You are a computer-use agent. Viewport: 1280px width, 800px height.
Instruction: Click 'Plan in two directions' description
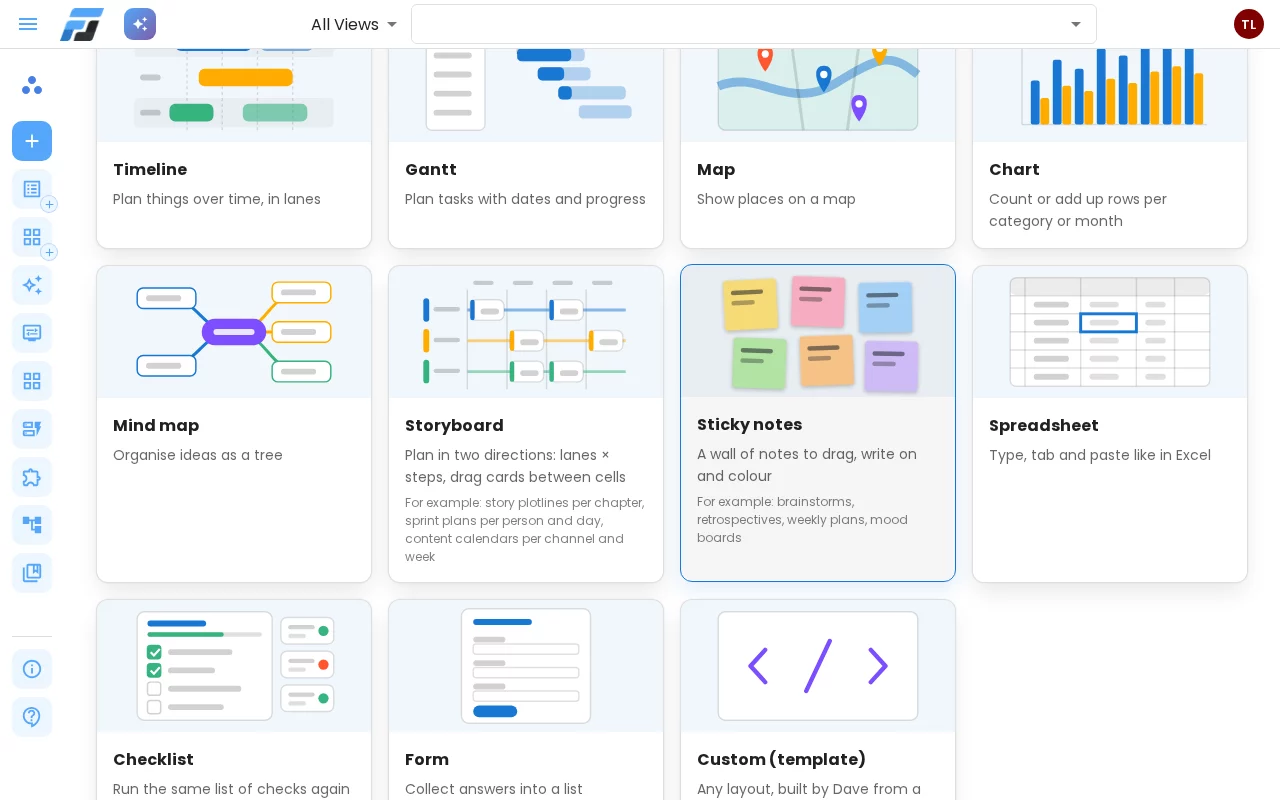point(515,466)
